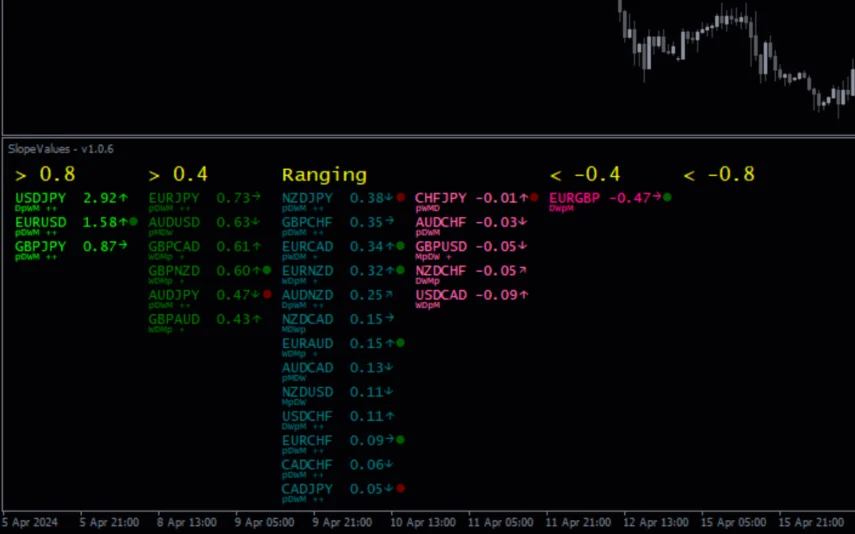This screenshot has height=534, width=855.
Task: Open the USDCAD pair entry
Action: (441, 295)
